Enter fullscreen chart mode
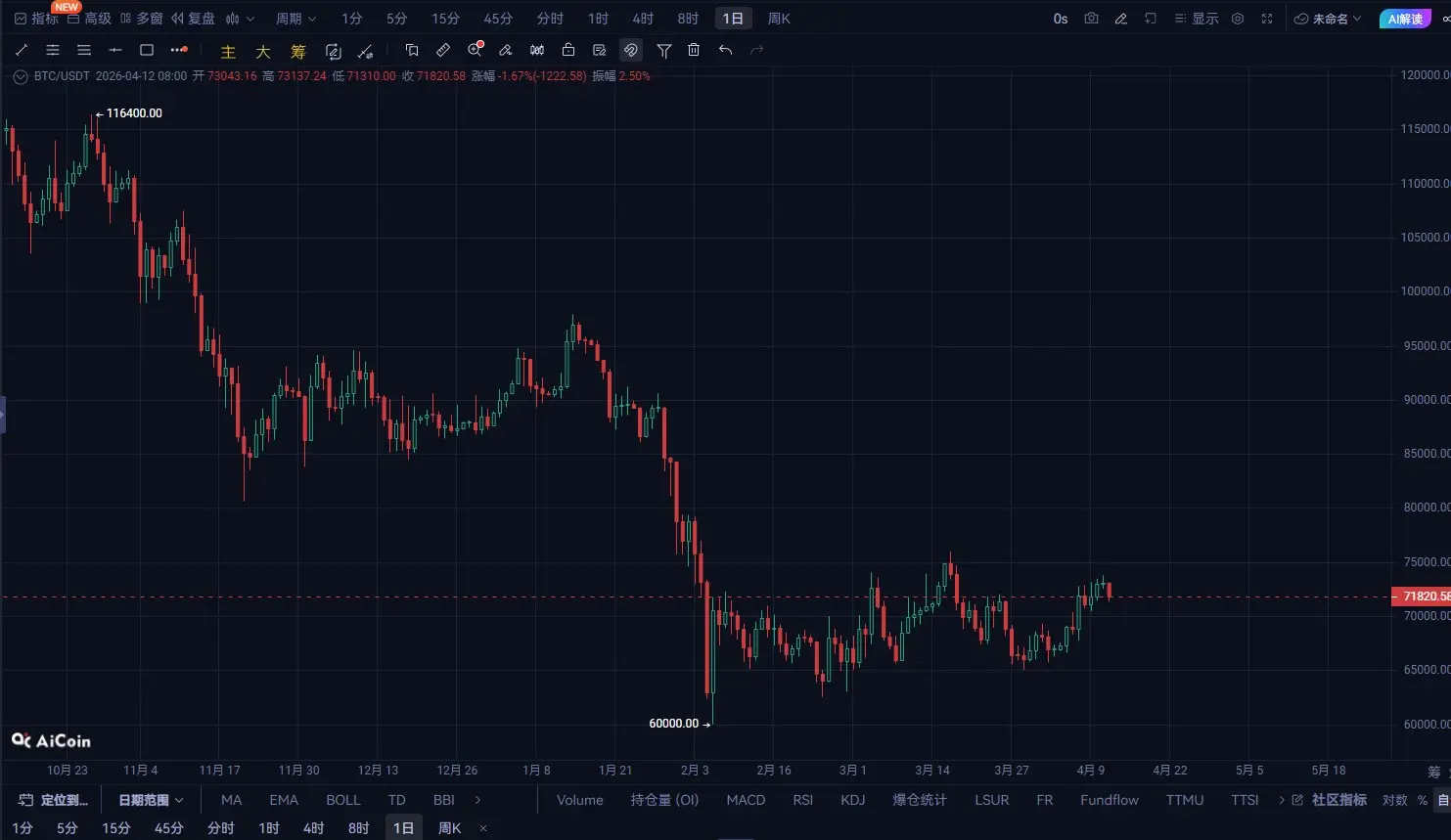1451x840 pixels. pyautogui.click(x=1267, y=19)
